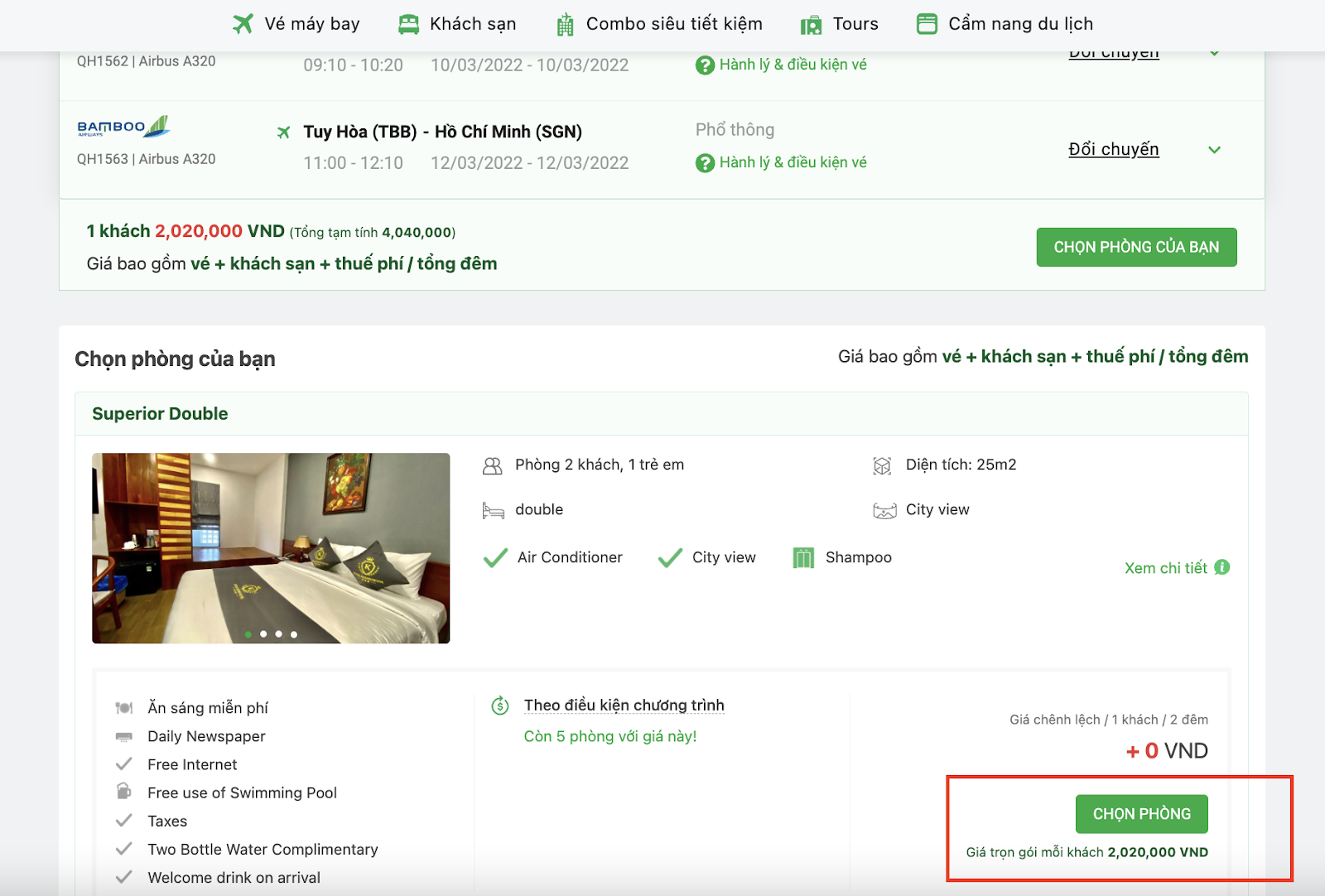Click the CHỌN PHÒNG CỦA BẠN button
Screen dimensions: 1325x896
pos(1136,247)
